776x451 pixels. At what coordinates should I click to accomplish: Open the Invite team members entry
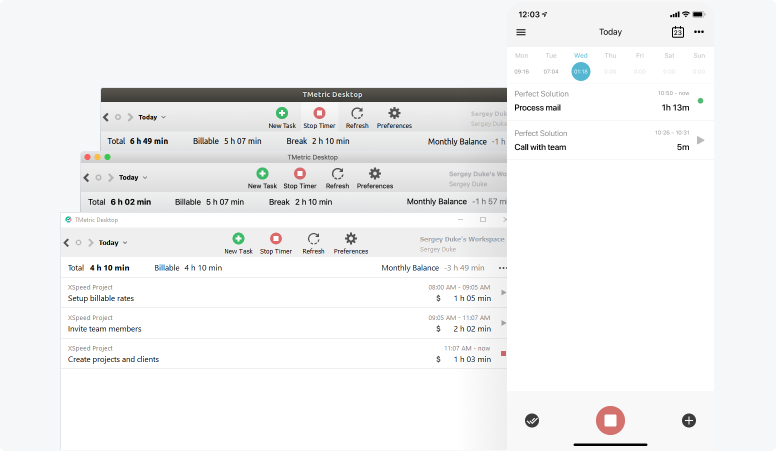point(284,324)
